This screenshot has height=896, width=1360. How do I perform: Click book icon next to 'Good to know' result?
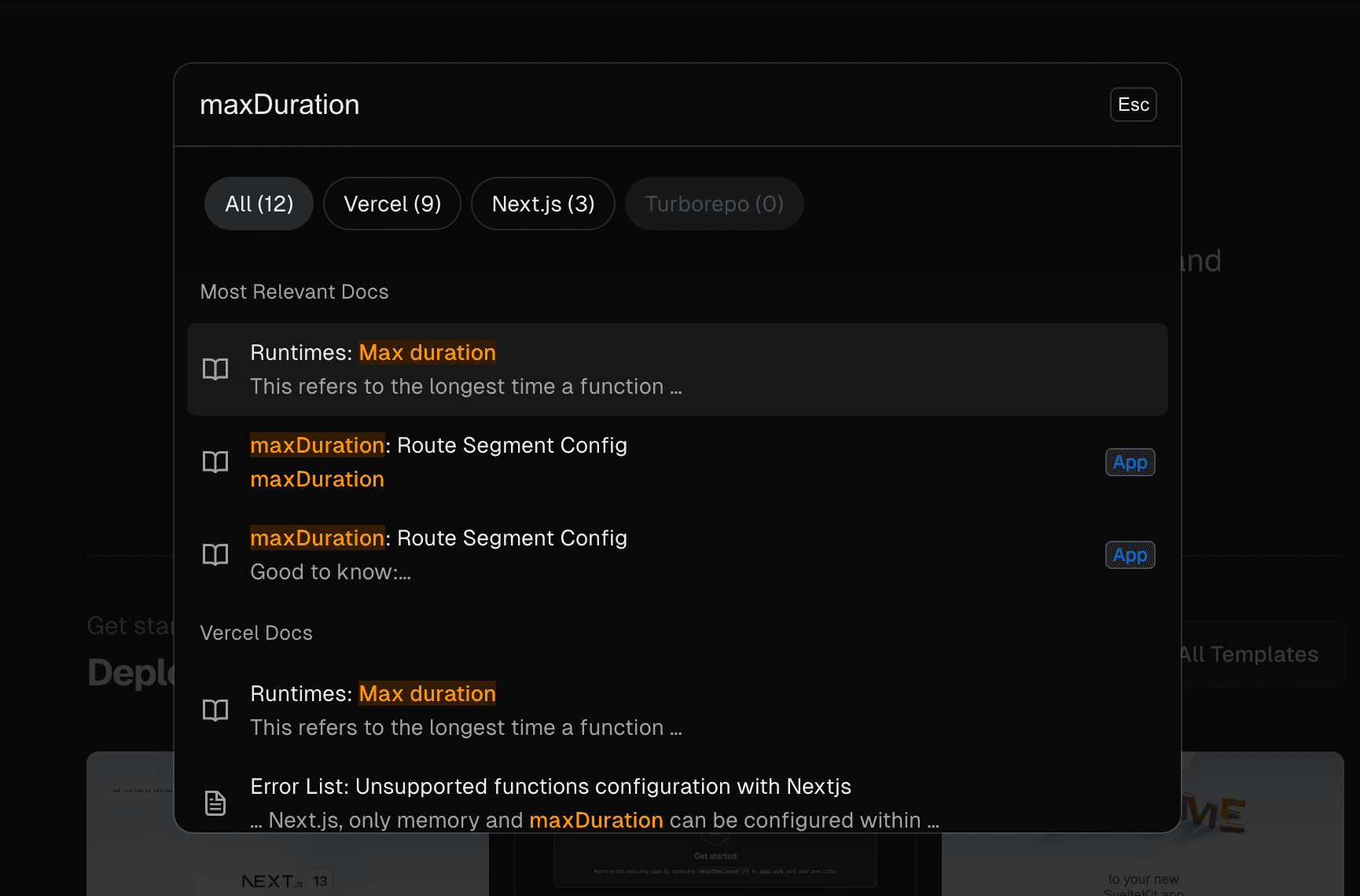pos(215,555)
